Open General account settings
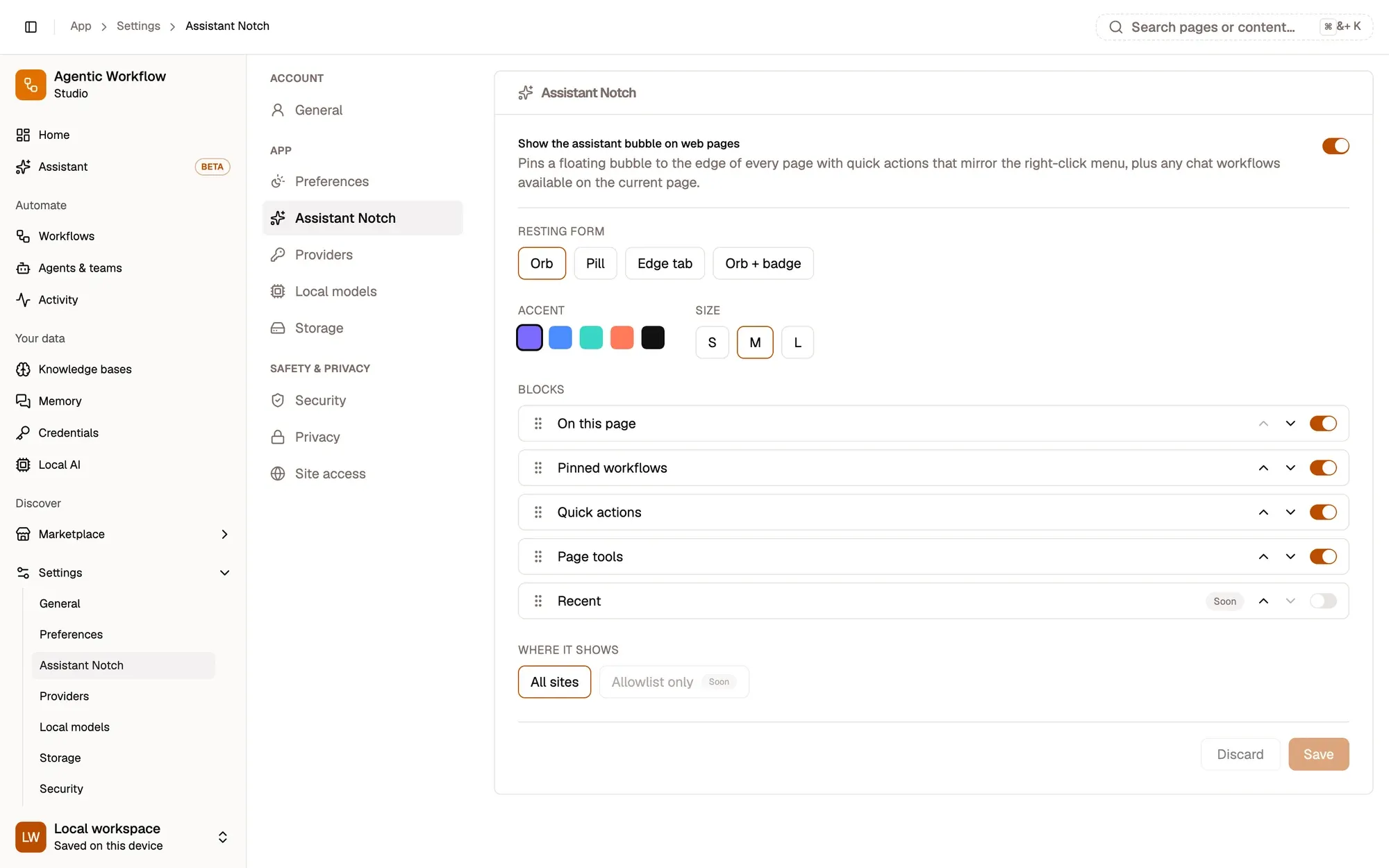 (363, 110)
